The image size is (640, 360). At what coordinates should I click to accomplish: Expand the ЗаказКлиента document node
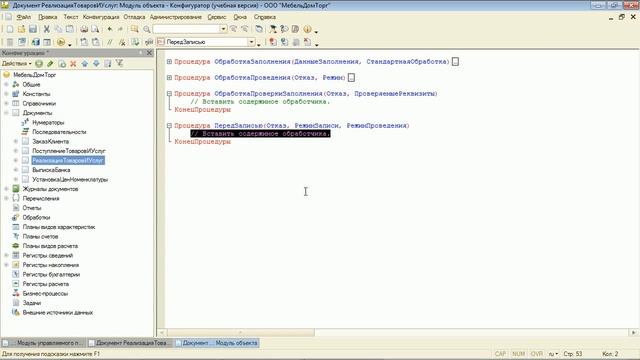click(x=16, y=141)
